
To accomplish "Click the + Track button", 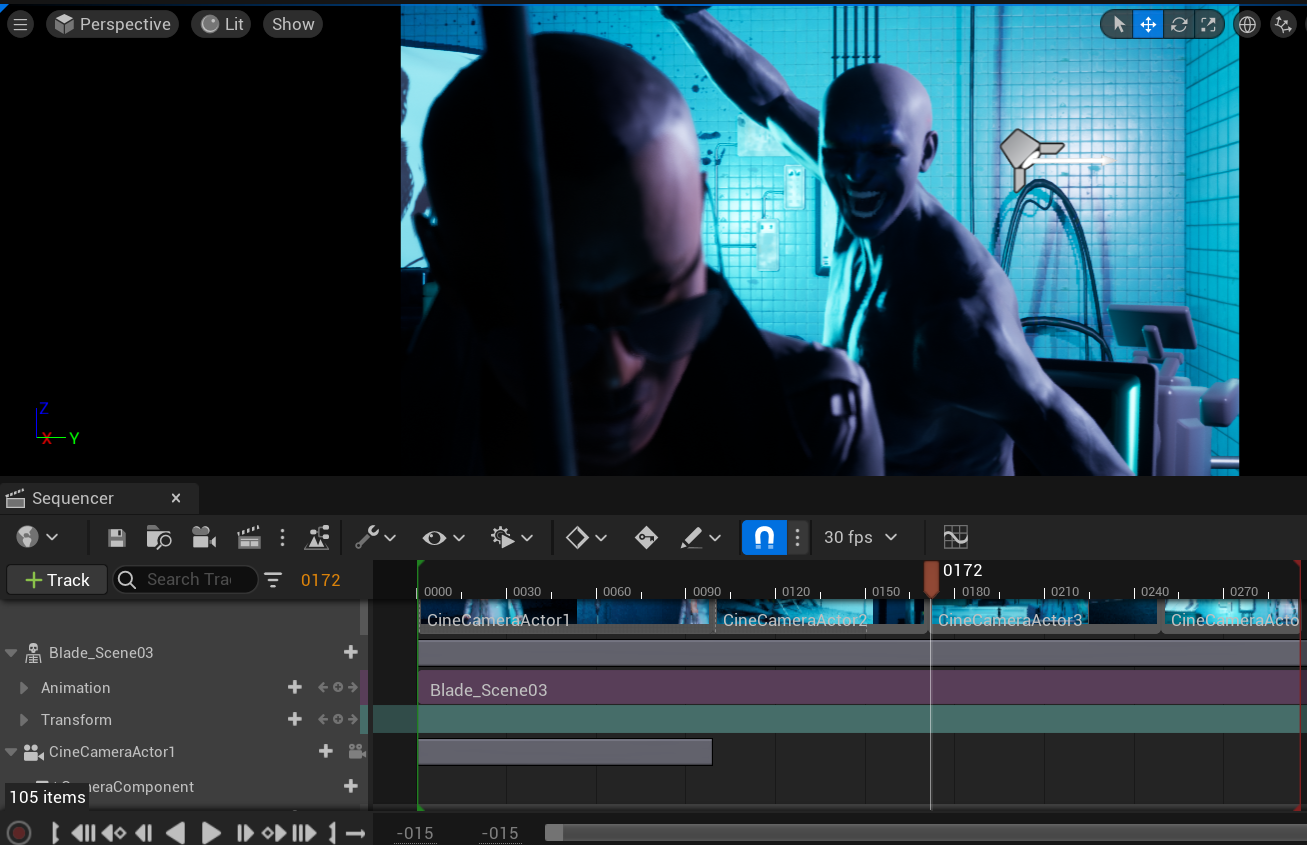I will (x=57, y=580).
